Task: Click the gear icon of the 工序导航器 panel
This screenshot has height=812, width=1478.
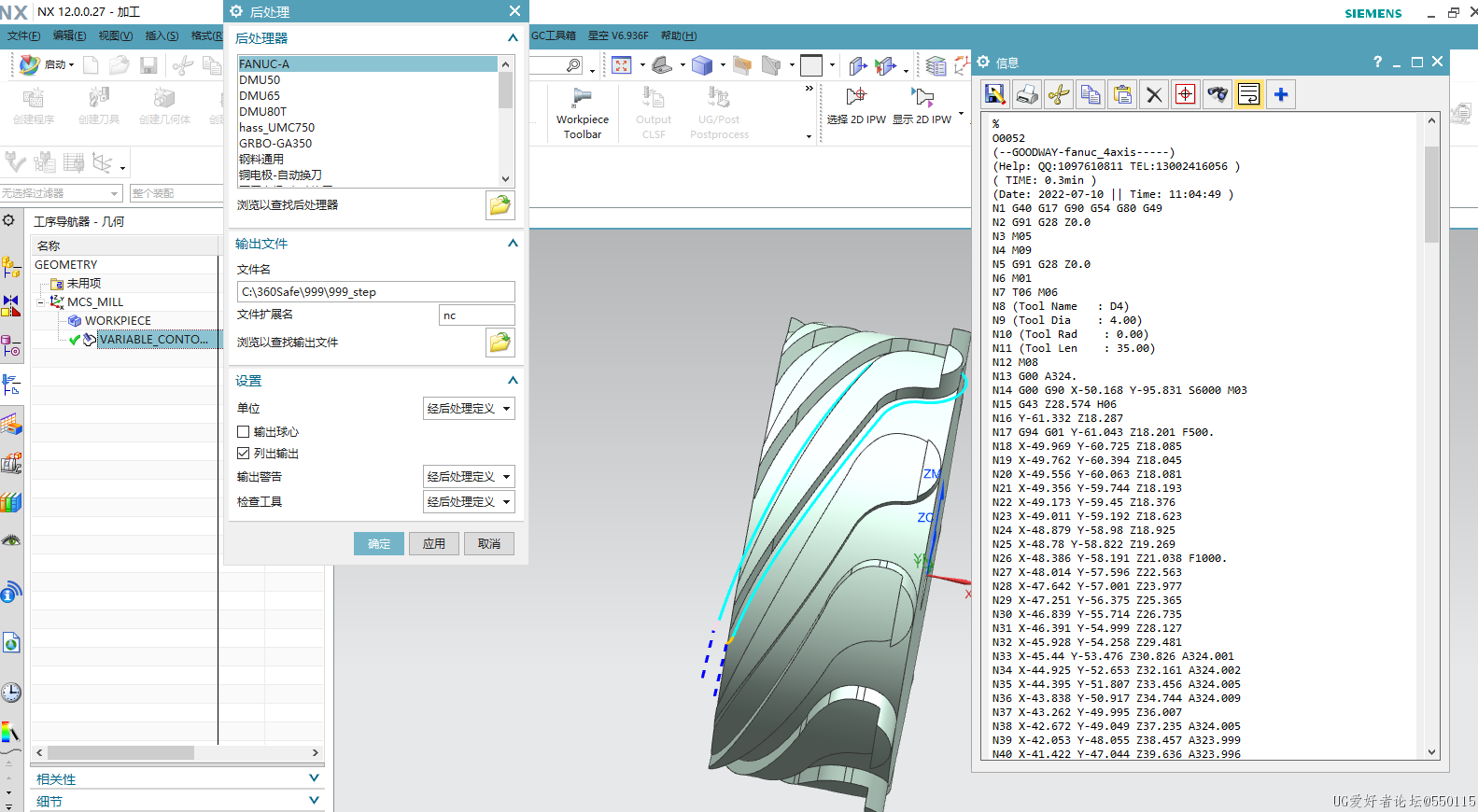Action: pos(8,220)
